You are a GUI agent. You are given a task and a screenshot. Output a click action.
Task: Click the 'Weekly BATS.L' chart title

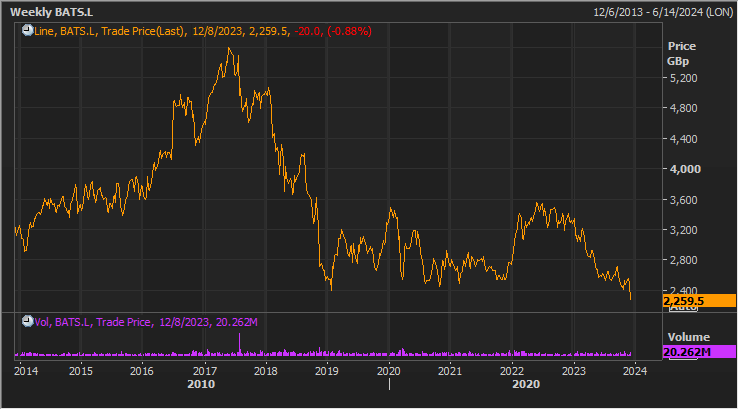click(51, 12)
